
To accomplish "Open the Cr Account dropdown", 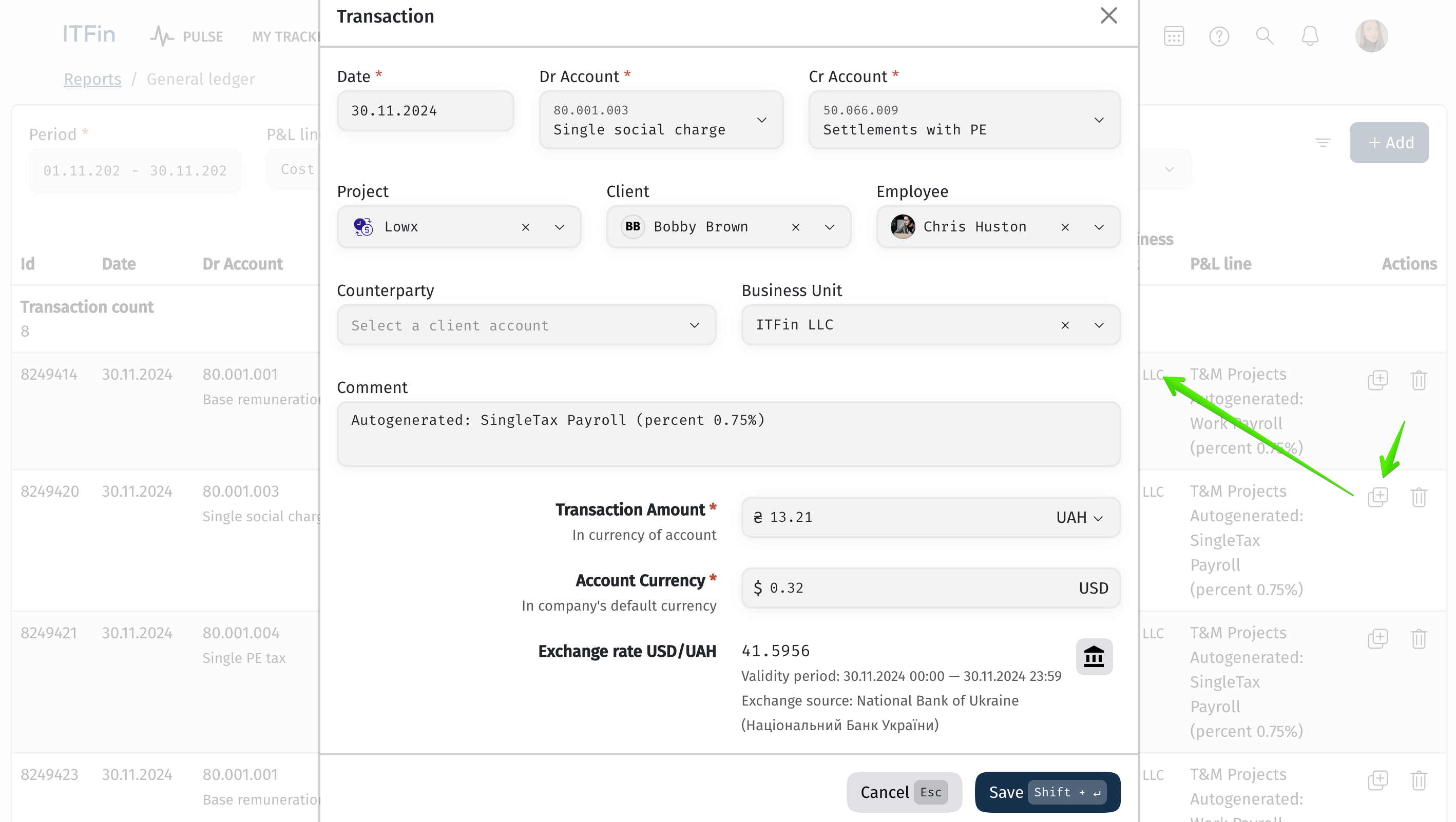I will pyautogui.click(x=964, y=120).
